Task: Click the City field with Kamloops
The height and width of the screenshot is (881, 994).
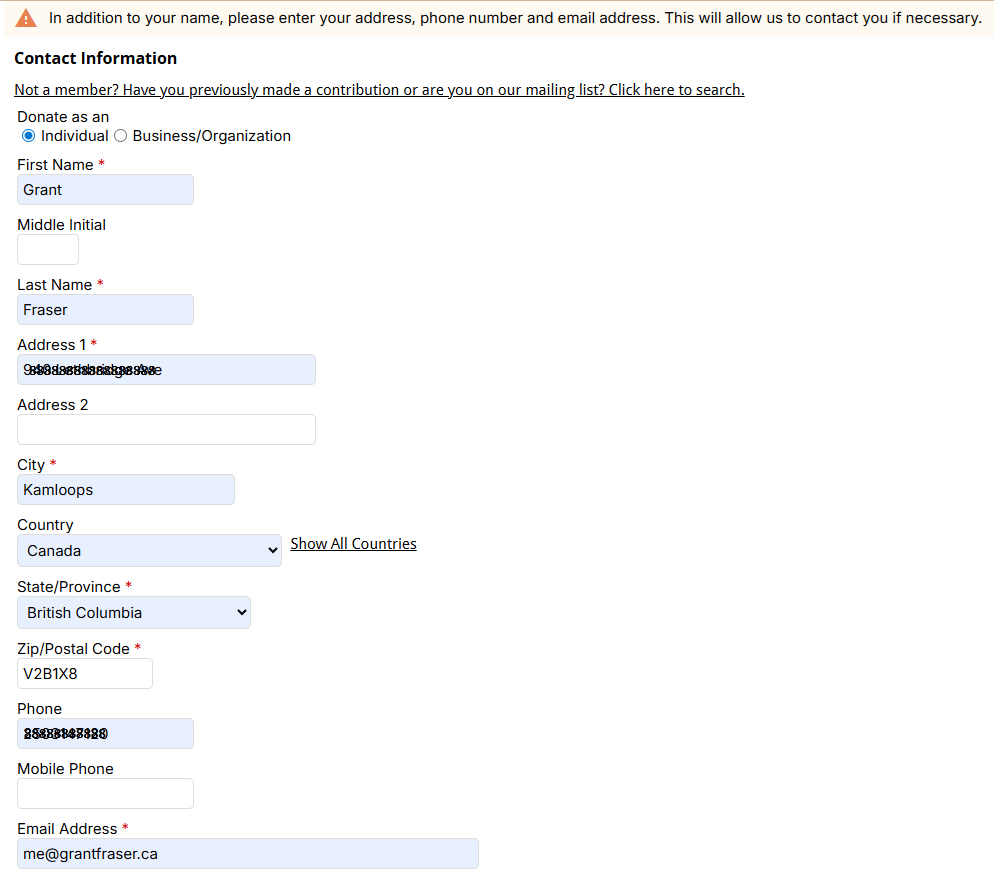Action: [125, 490]
